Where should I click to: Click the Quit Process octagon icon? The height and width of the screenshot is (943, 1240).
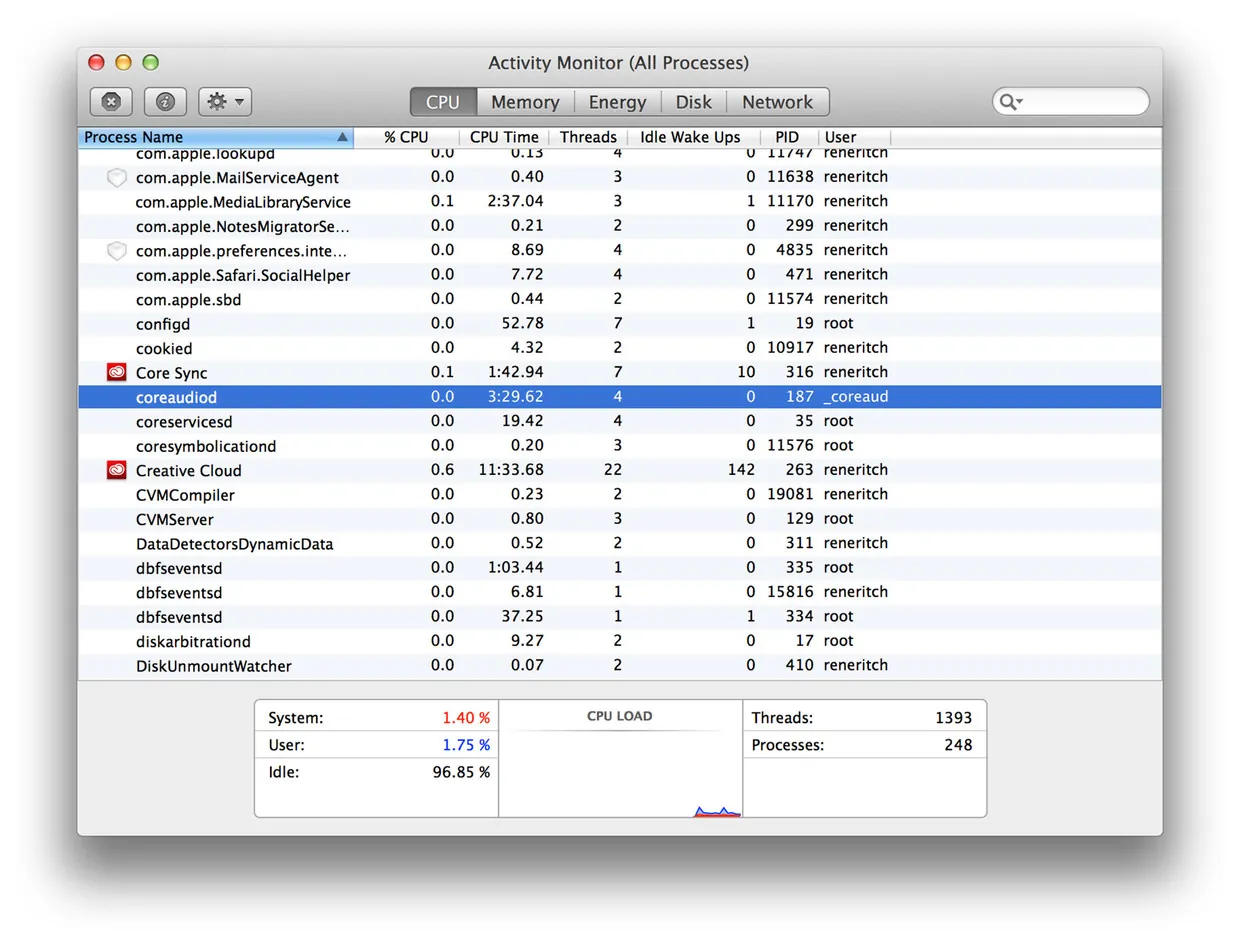tap(111, 101)
